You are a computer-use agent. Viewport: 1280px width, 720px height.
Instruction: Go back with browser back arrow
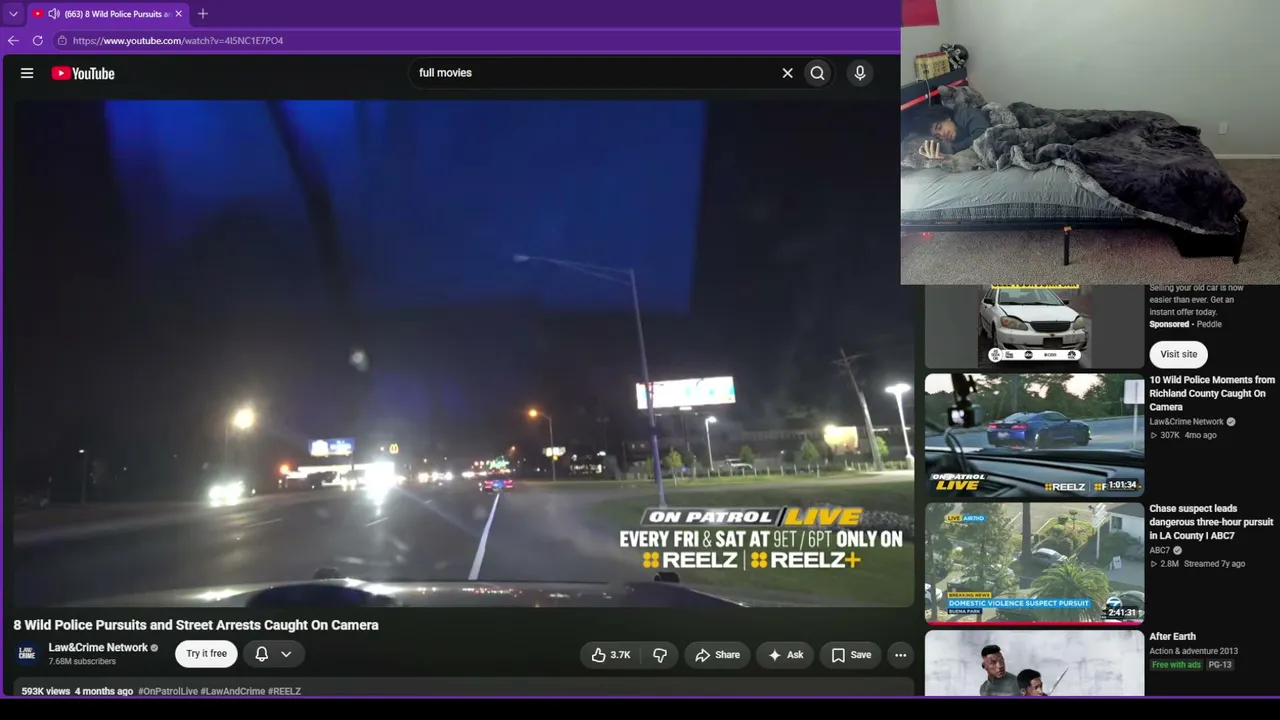(13, 41)
